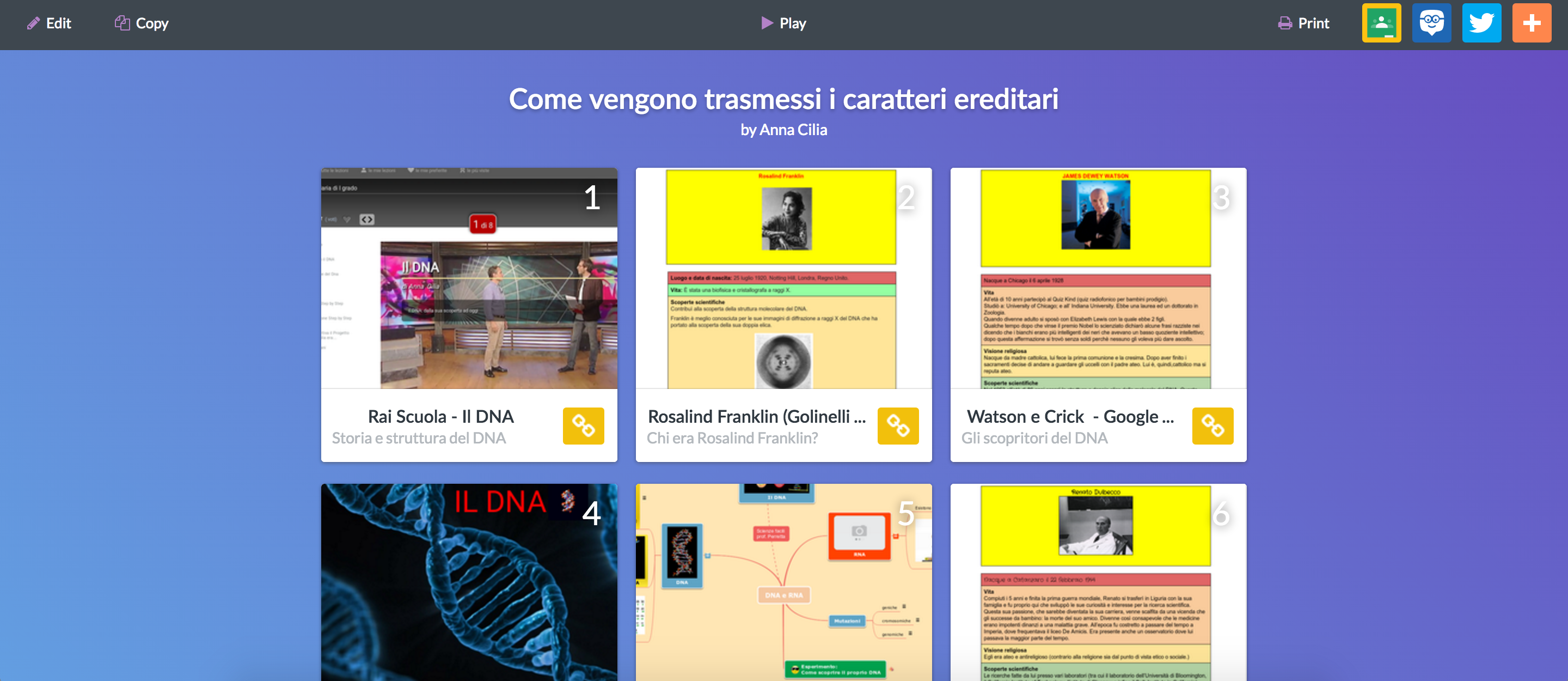The width and height of the screenshot is (1568, 681).
Task: Open James Dewey Watson document thumbnail
Action: [x=1098, y=278]
